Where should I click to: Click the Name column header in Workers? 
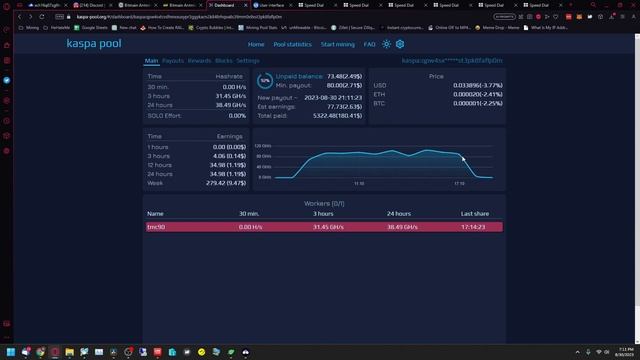click(x=155, y=213)
